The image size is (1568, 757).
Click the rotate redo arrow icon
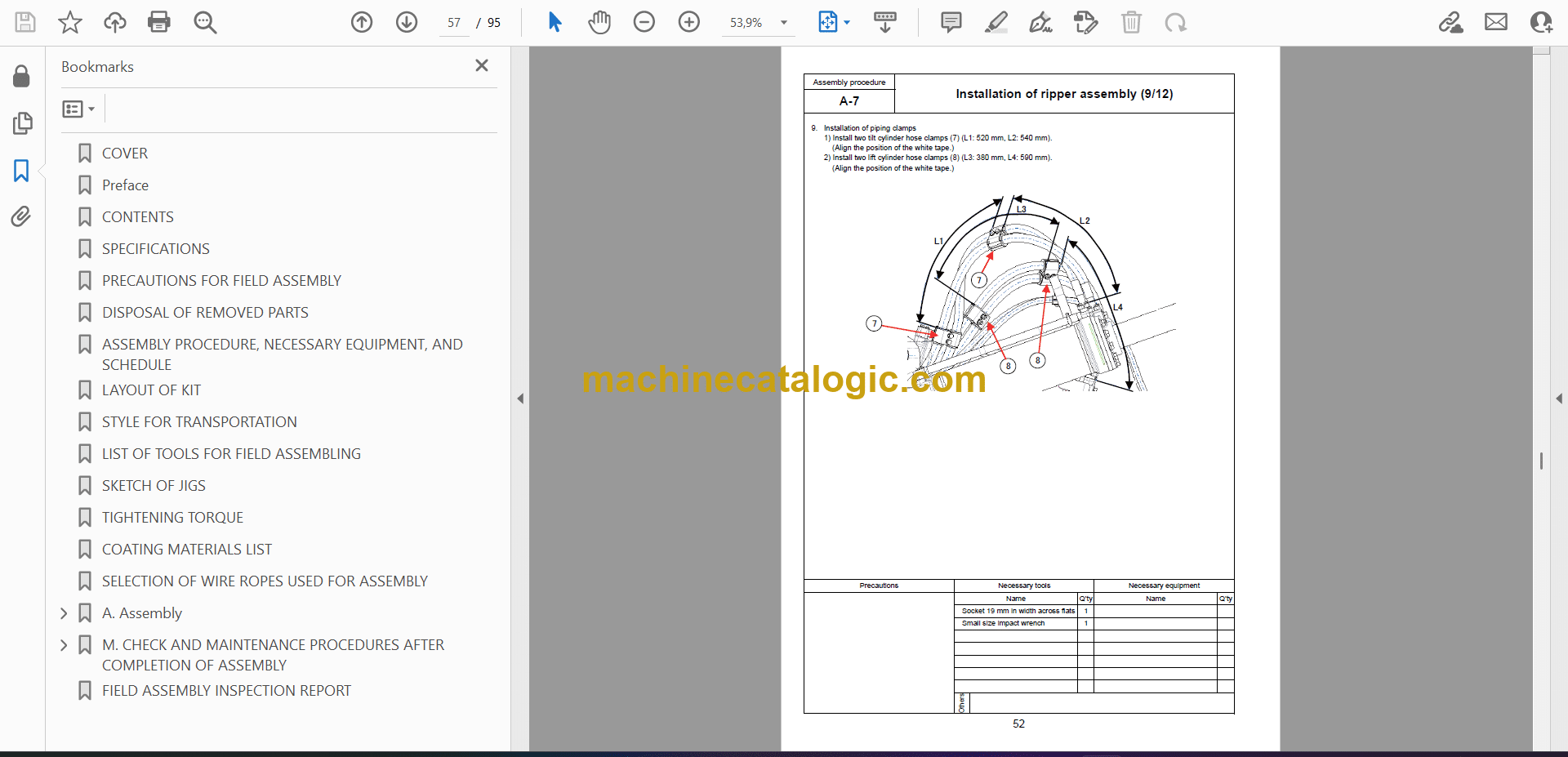coord(1176,22)
